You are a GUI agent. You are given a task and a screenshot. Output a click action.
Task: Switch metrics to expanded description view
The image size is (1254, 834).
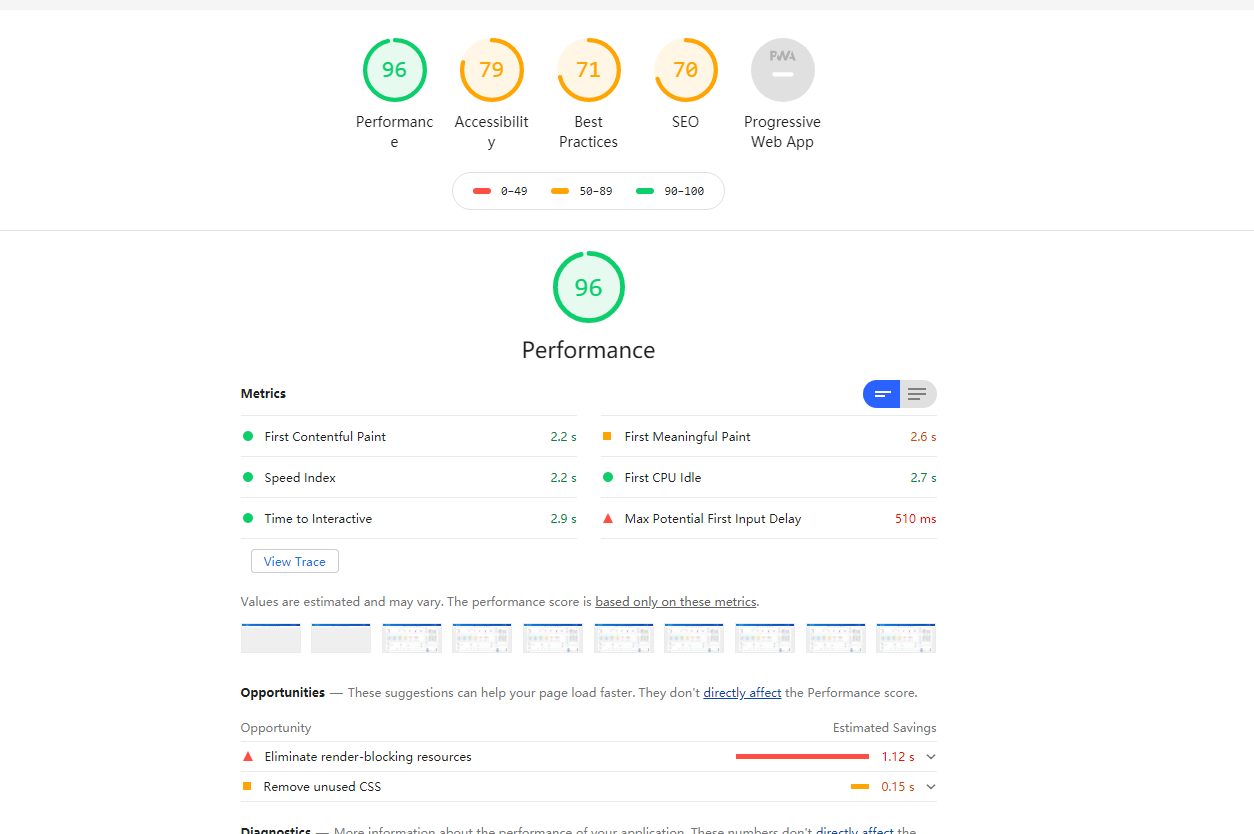pyautogui.click(x=918, y=394)
